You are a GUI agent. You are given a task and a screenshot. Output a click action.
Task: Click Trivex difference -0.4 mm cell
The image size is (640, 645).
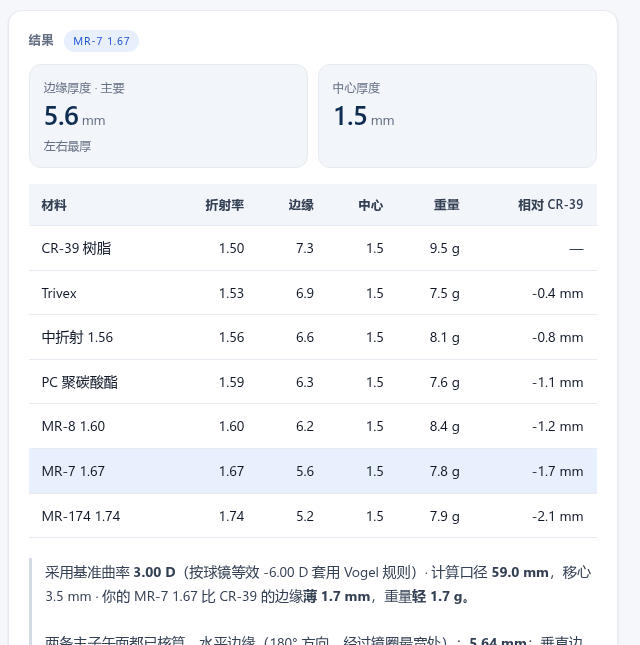click(558, 293)
